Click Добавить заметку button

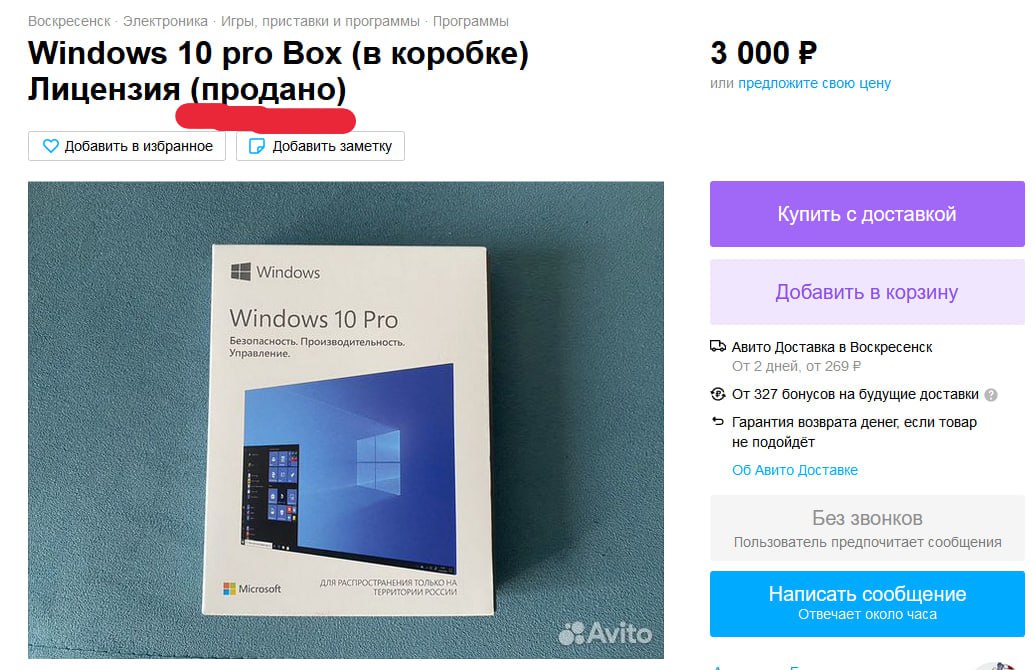[x=320, y=146]
